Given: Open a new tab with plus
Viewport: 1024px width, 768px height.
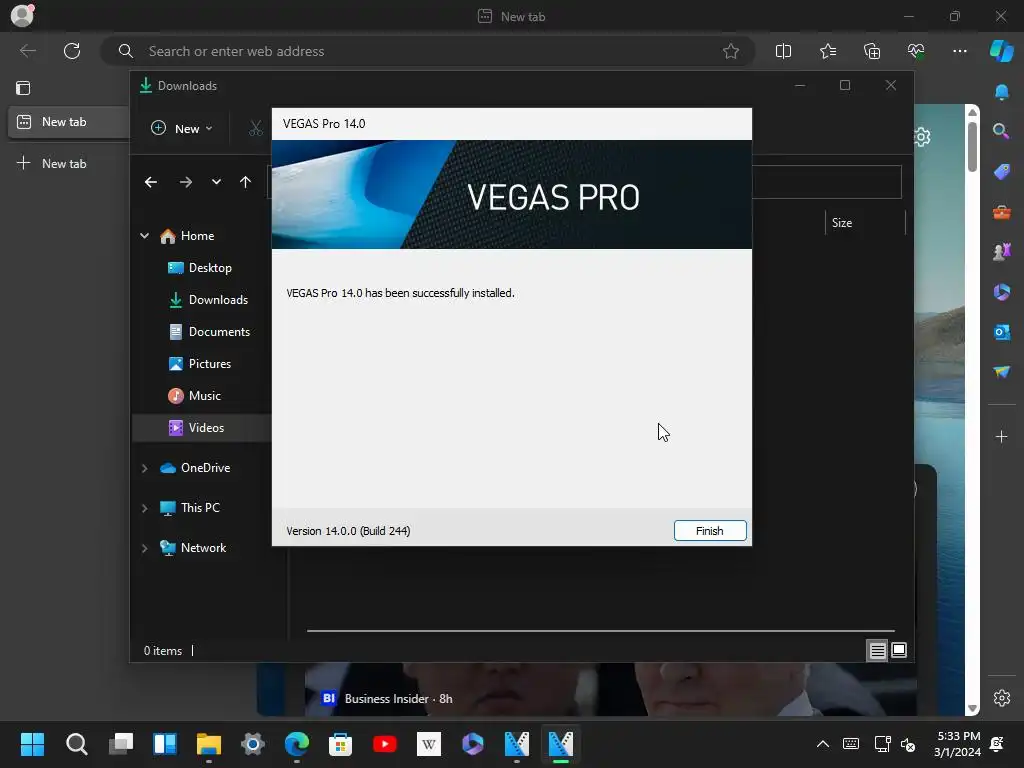Looking at the screenshot, I should [52, 163].
